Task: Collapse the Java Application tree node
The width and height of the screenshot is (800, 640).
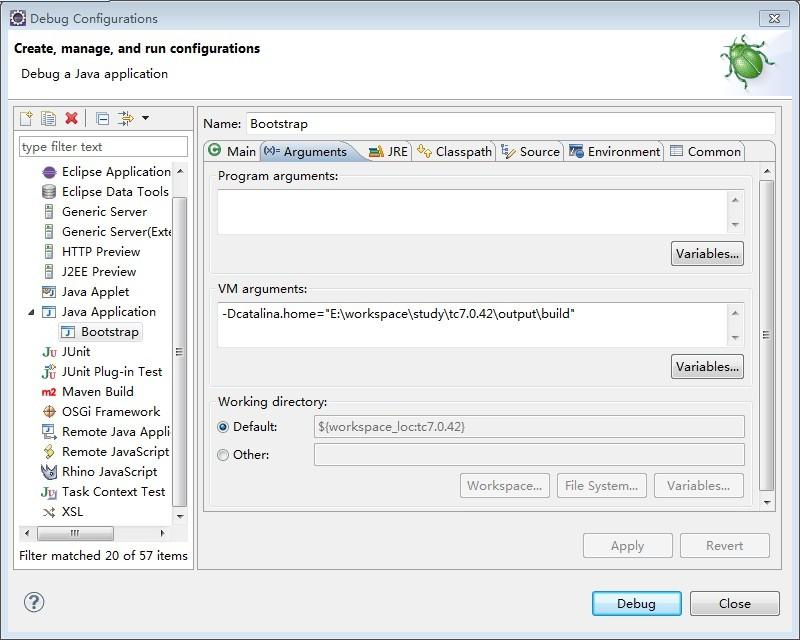Action: [x=31, y=312]
